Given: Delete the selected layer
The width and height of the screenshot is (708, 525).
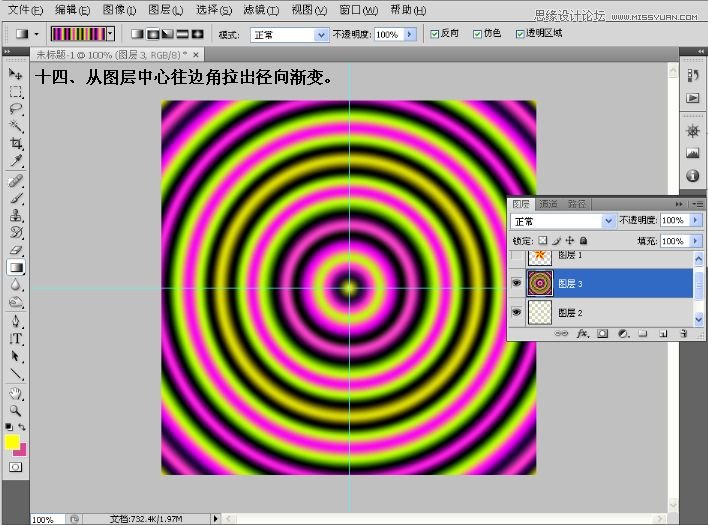Looking at the screenshot, I should click(x=683, y=334).
